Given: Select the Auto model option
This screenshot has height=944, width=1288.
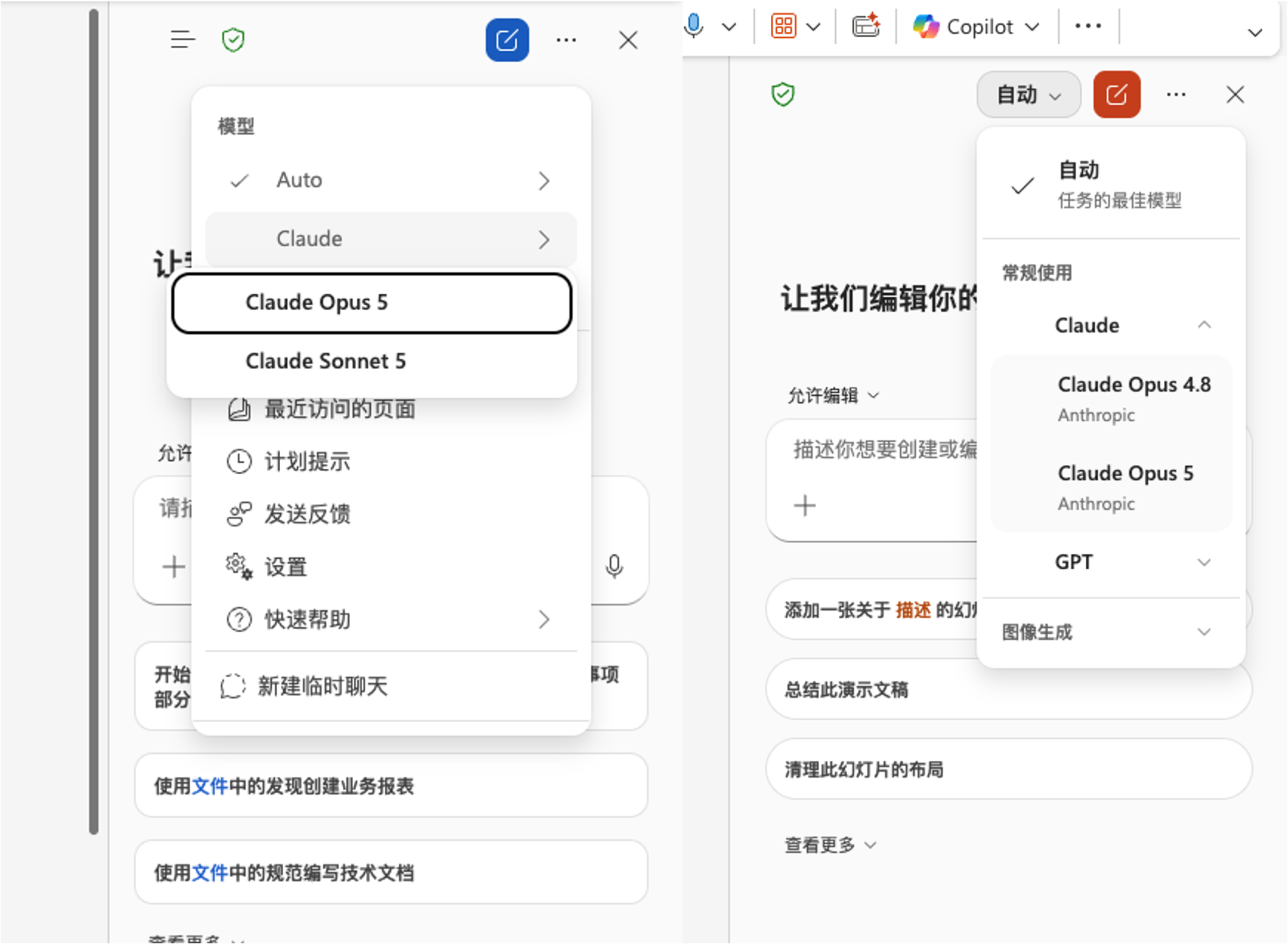Looking at the screenshot, I should (x=391, y=181).
